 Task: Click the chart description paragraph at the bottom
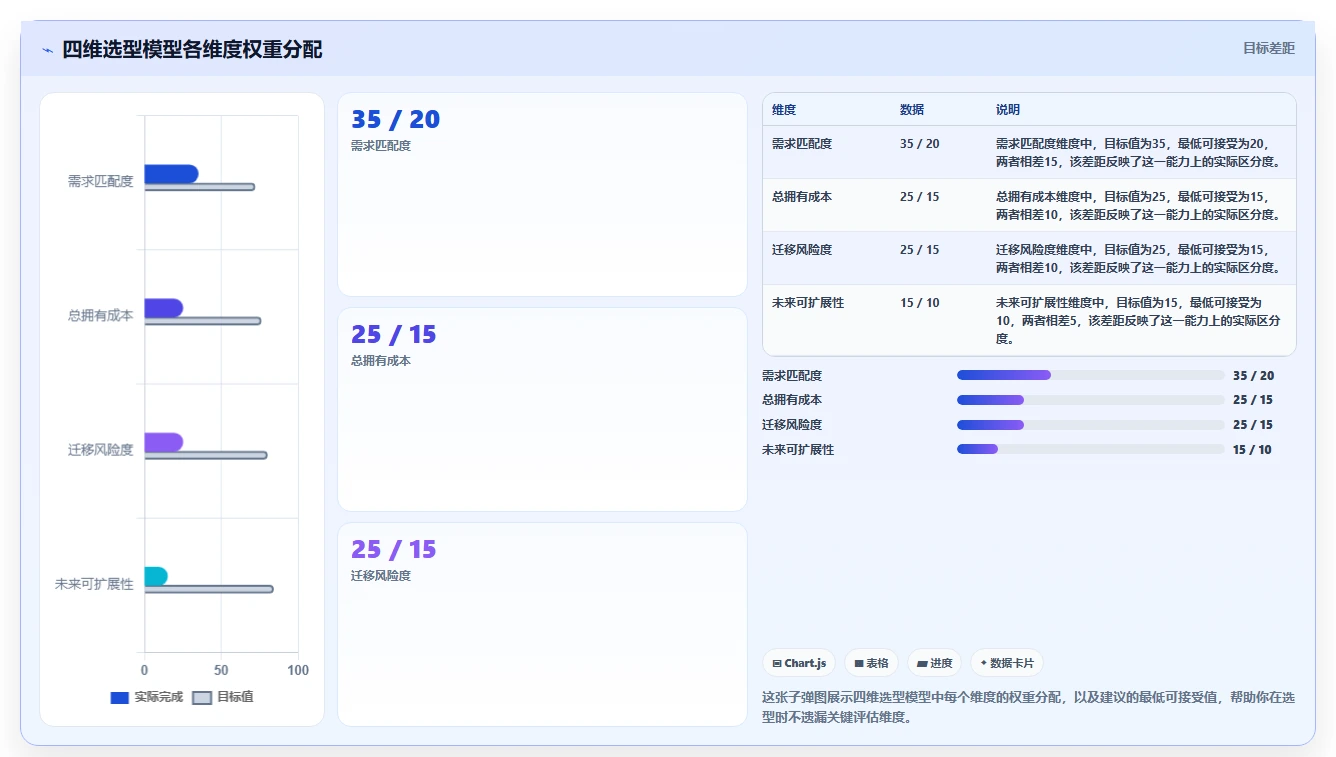pos(1028,707)
